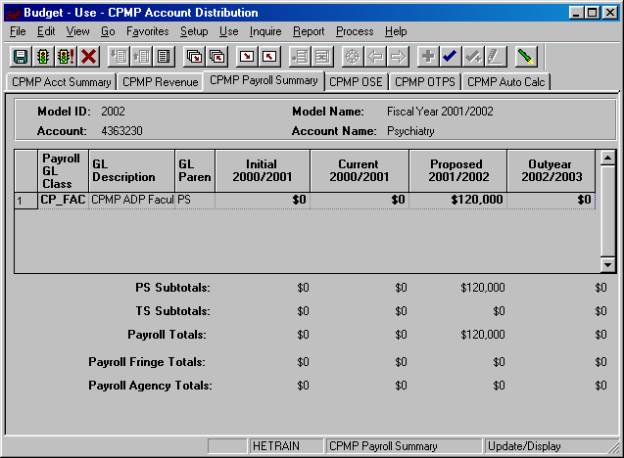The image size is (624, 458).
Task: Switch to the CPMP Revenue tab
Action: 160,81
